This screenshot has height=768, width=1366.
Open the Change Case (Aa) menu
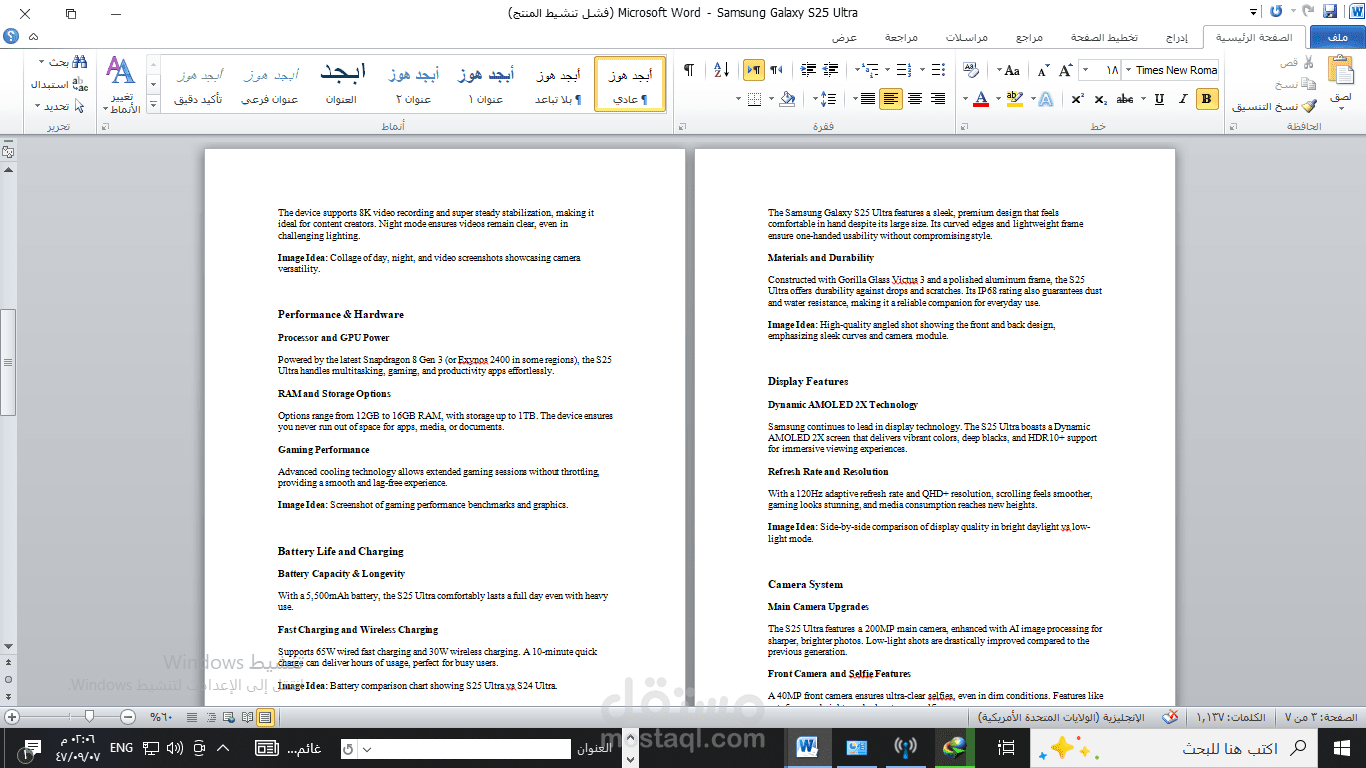(x=1009, y=70)
